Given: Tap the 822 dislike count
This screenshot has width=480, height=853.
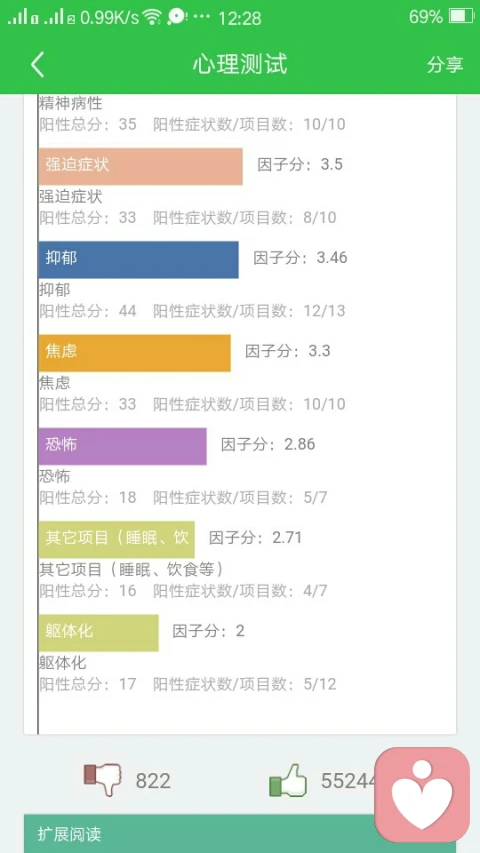Looking at the screenshot, I should coord(153,781).
